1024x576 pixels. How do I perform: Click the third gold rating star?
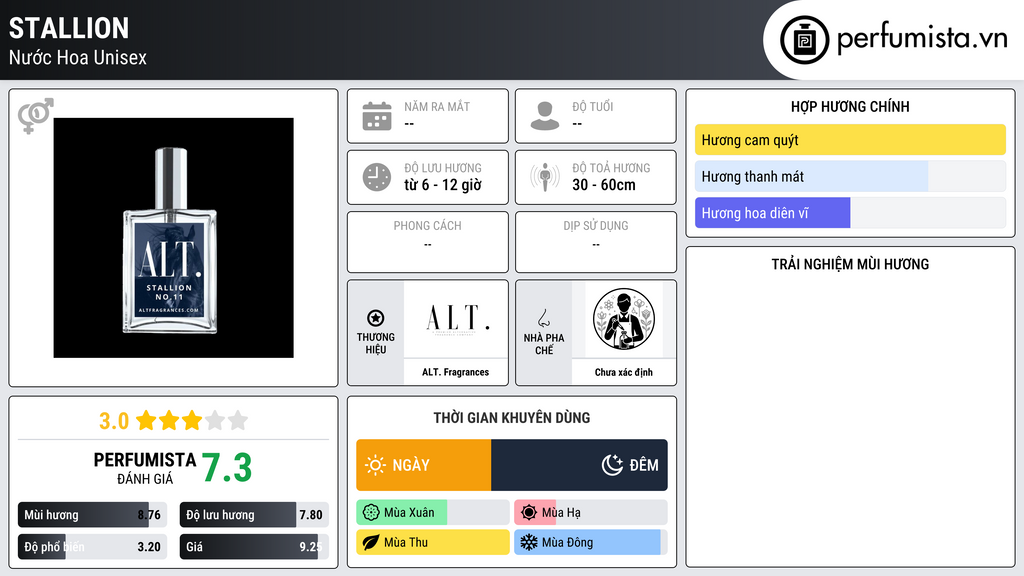(x=192, y=420)
